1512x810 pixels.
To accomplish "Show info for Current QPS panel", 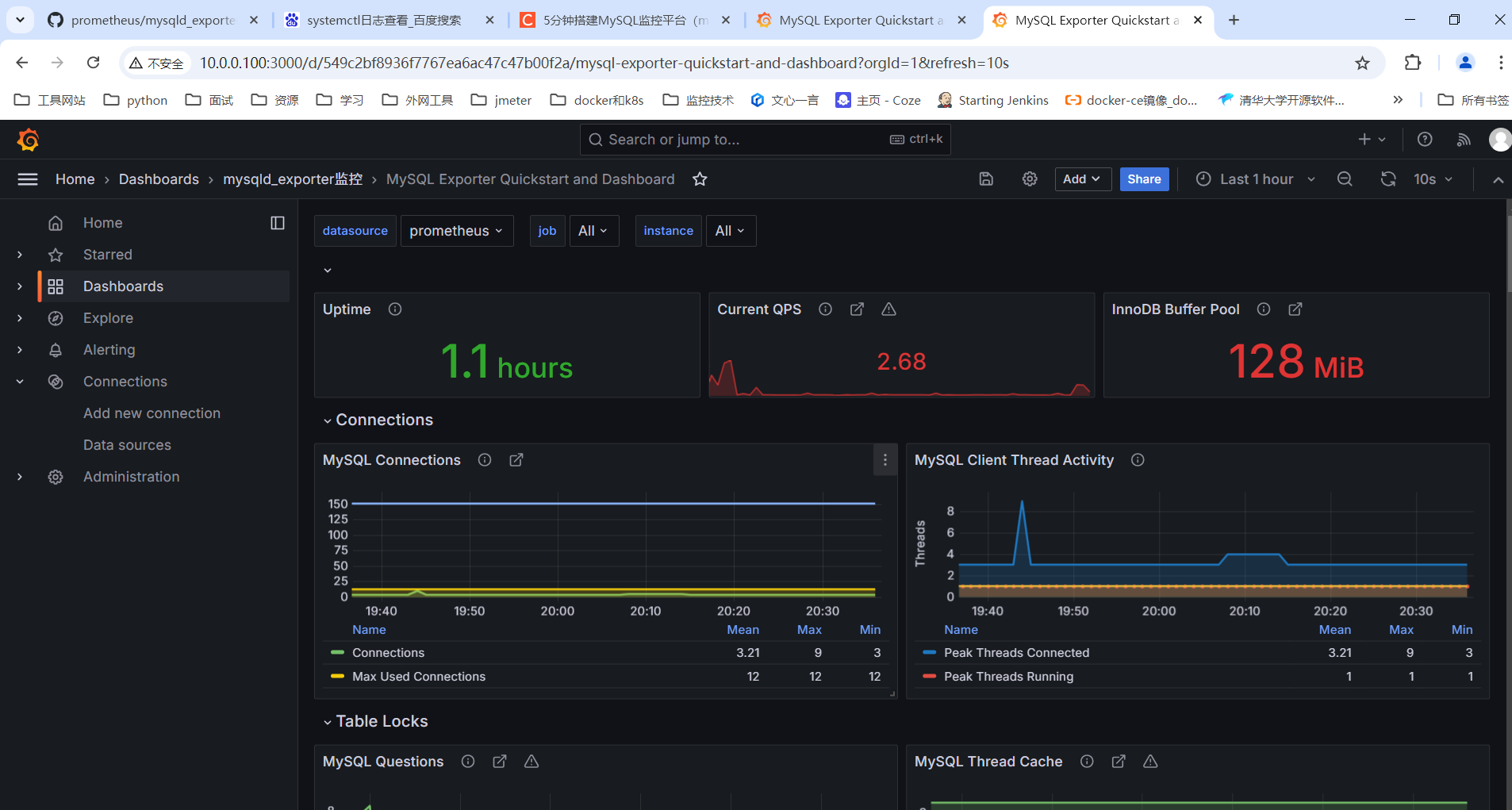I will [x=825, y=309].
